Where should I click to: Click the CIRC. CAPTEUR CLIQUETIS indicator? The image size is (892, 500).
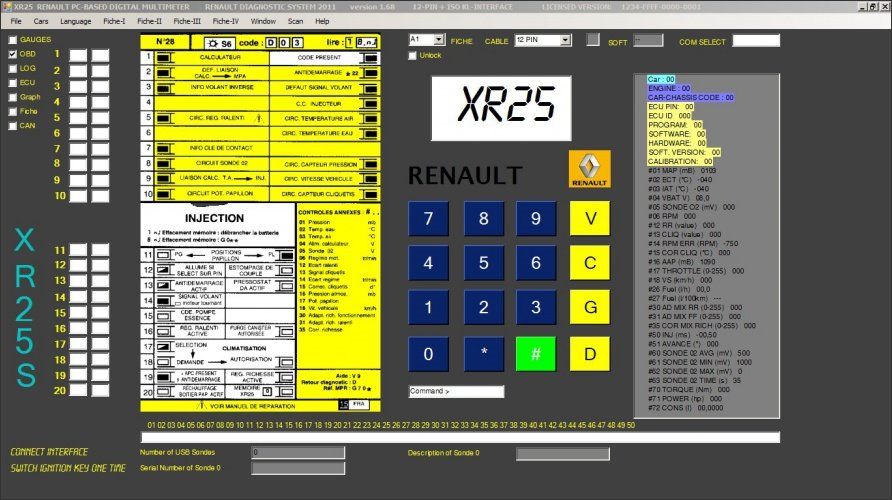pyautogui.click(x=370, y=194)
